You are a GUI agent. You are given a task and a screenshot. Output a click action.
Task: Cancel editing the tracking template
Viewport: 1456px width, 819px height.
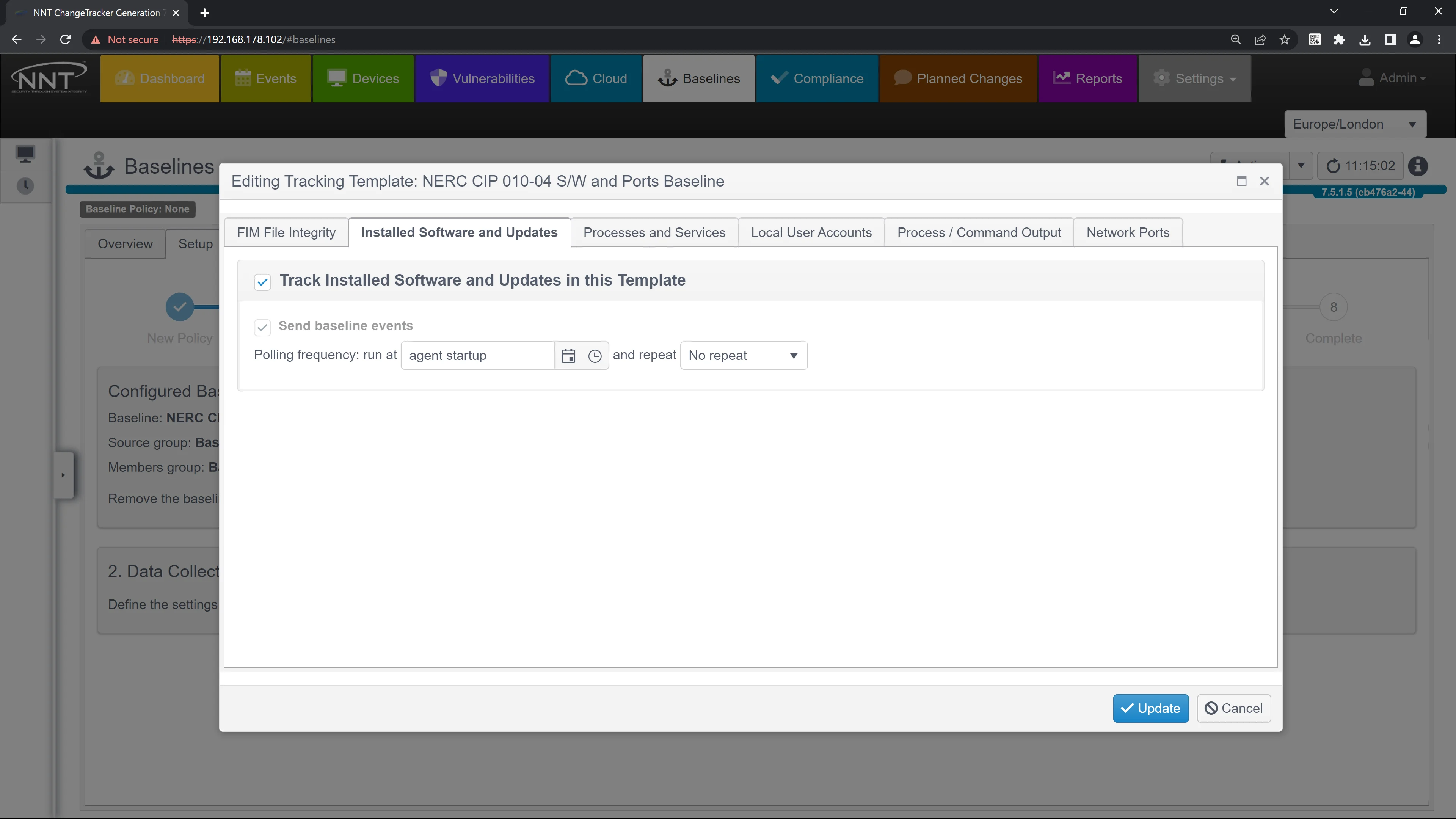(x=1234, y=708)
